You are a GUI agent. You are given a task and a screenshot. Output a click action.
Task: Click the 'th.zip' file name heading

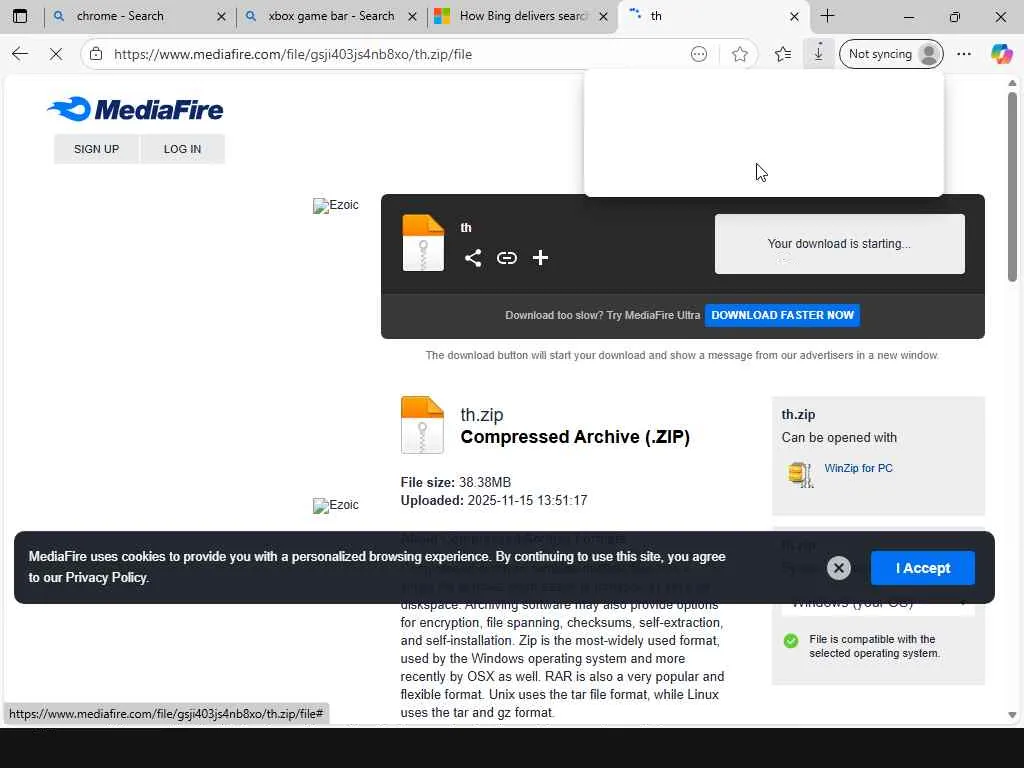[482, 415]
